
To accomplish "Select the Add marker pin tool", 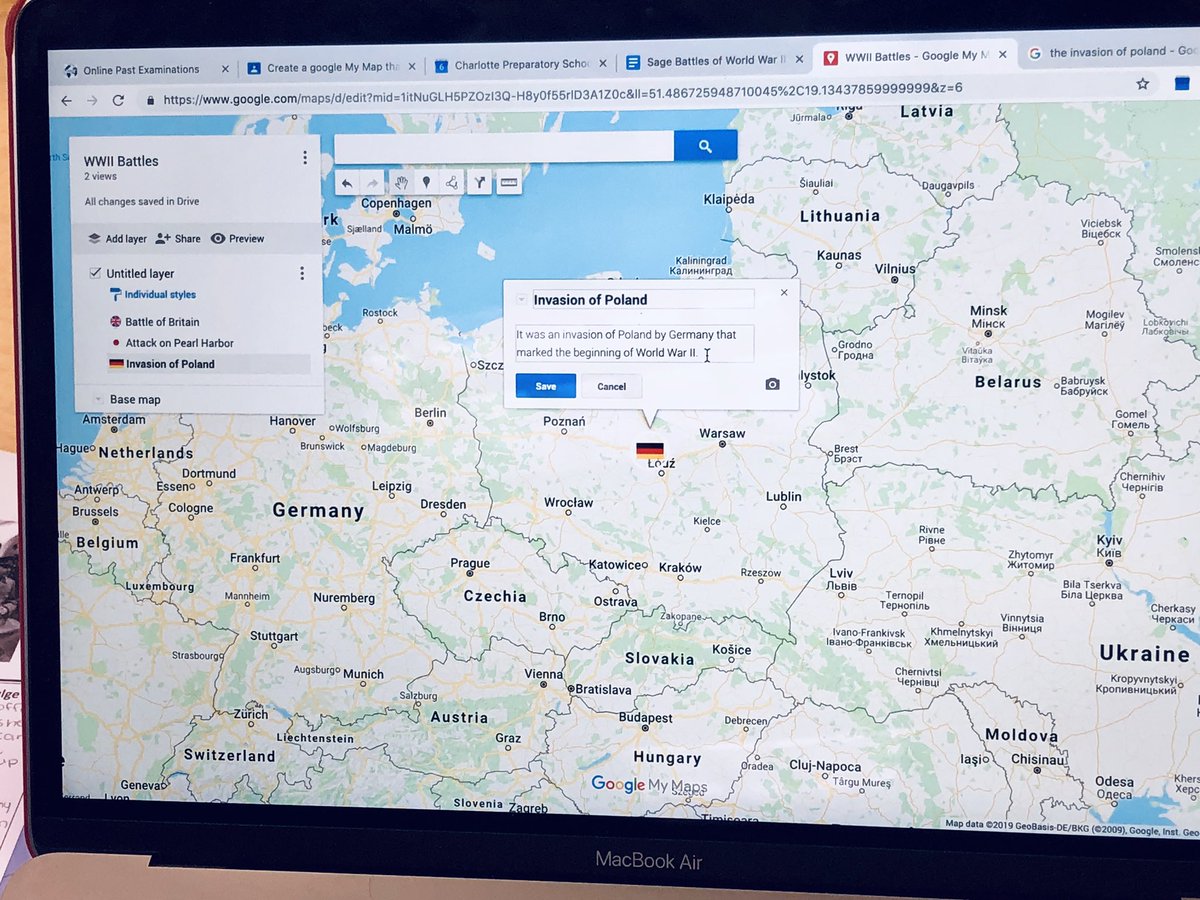I will pyautogui.click(x=426, y=183).
